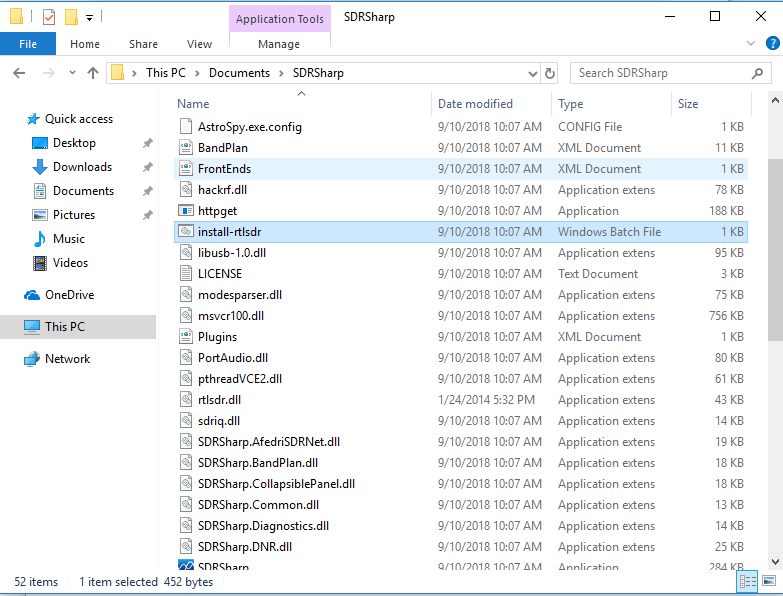
Task: Click the AstroSpy.exe.config file icon
Action: [186, 126]
